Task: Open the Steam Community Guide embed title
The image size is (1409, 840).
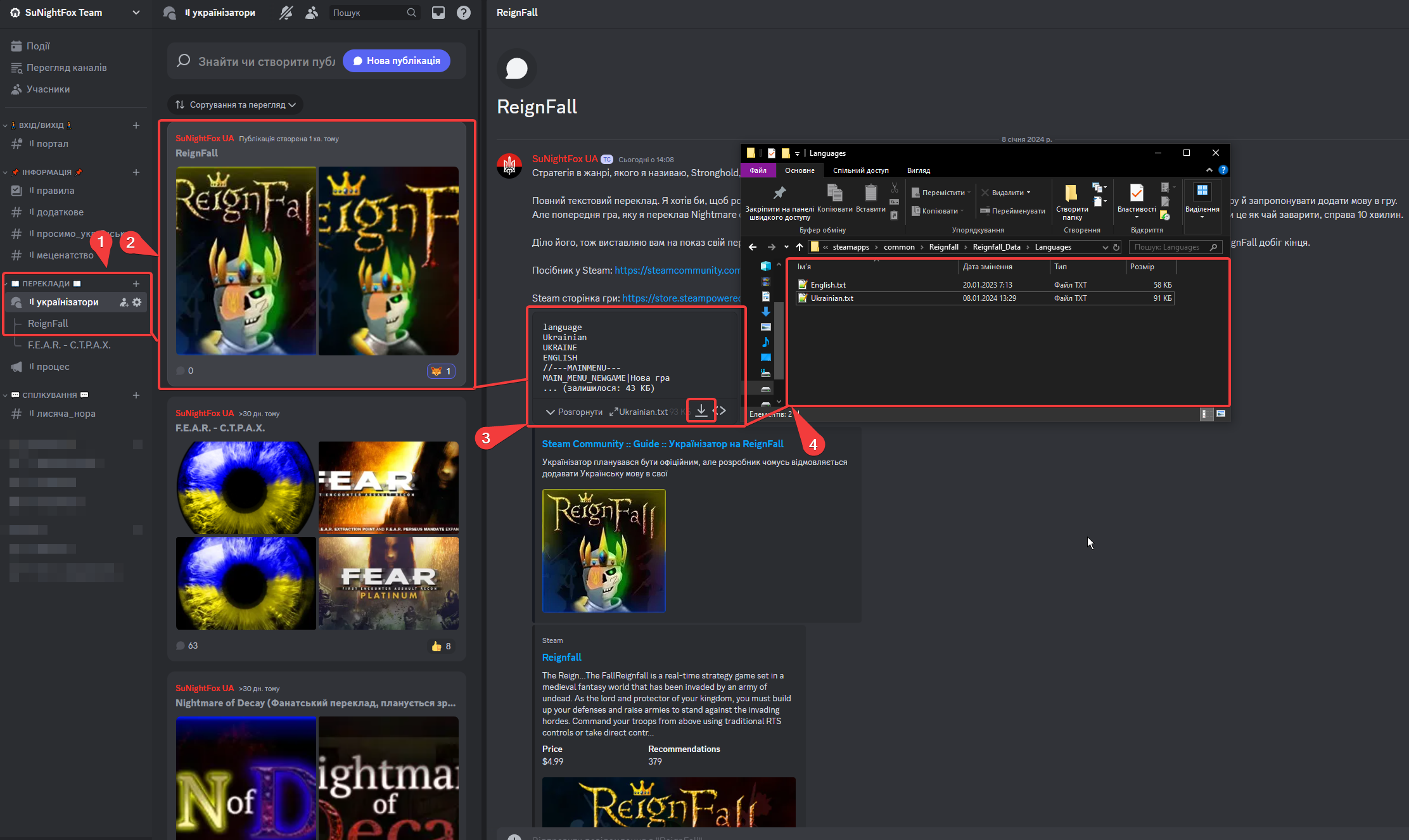Action: [663, 444]
